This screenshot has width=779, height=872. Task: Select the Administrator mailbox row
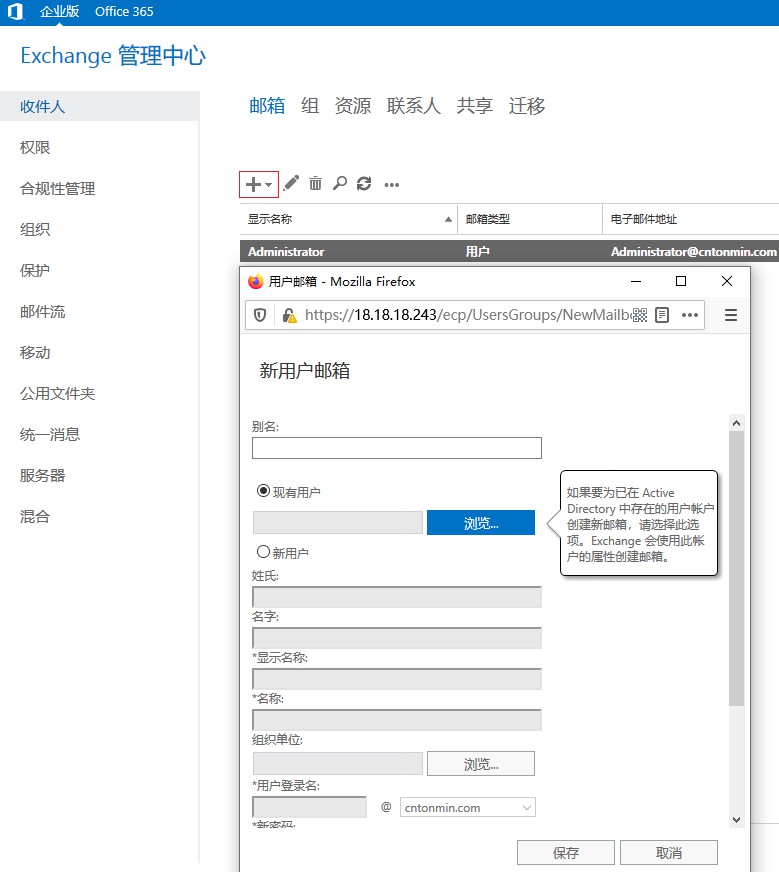click(509, 251)
